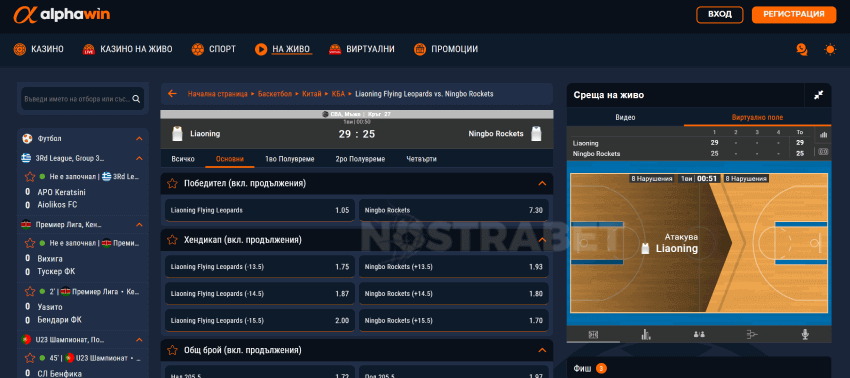Click the КБА breadcrumb link
The height and width of the screenshot is (378, 850).
click(x=338, y=94)
